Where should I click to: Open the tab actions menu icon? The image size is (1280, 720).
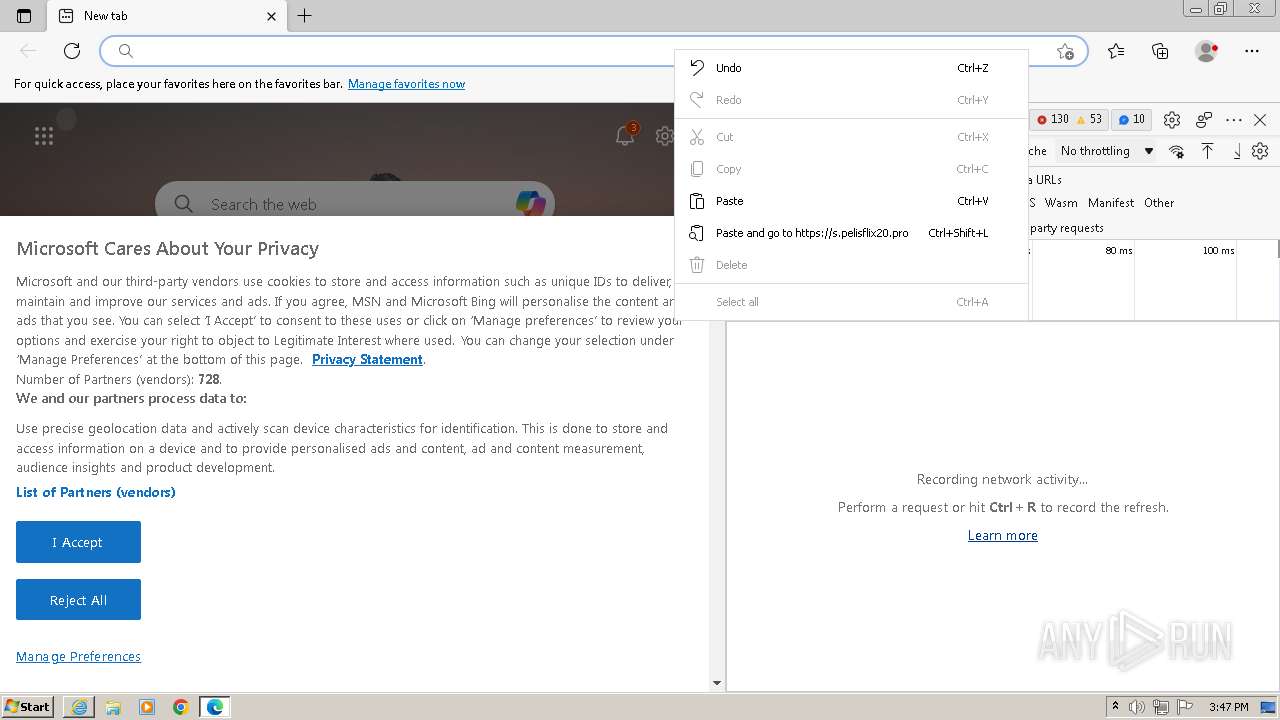[24, 16]
